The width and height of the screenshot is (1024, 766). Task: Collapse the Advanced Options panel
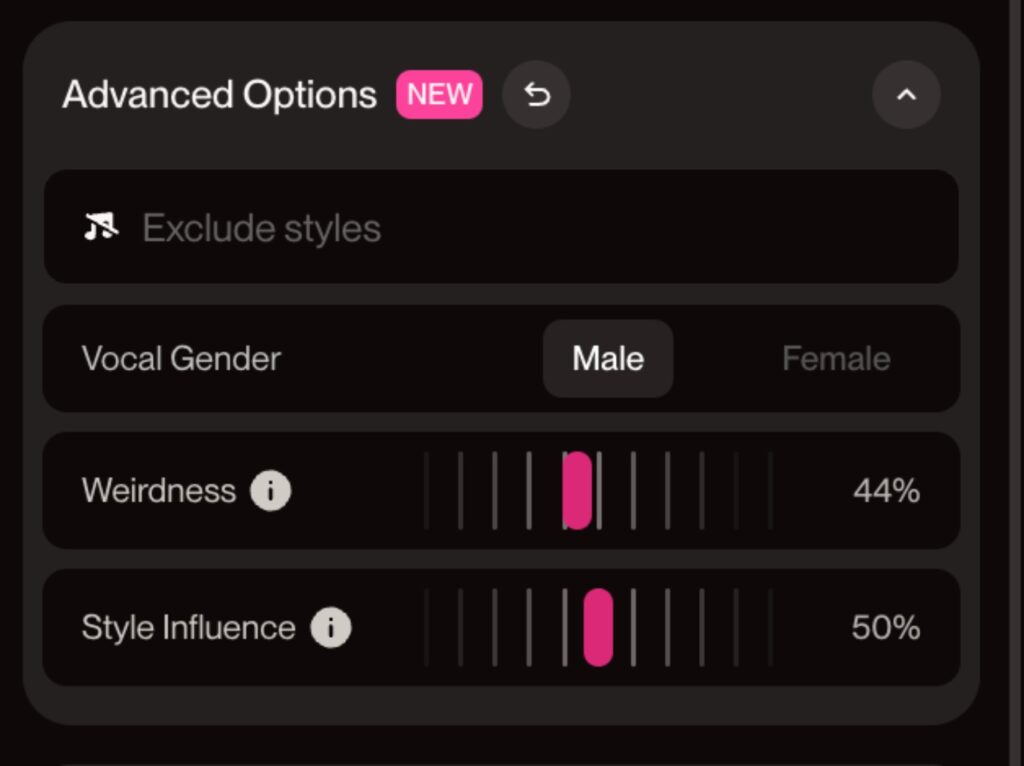(x=906, y=95)
